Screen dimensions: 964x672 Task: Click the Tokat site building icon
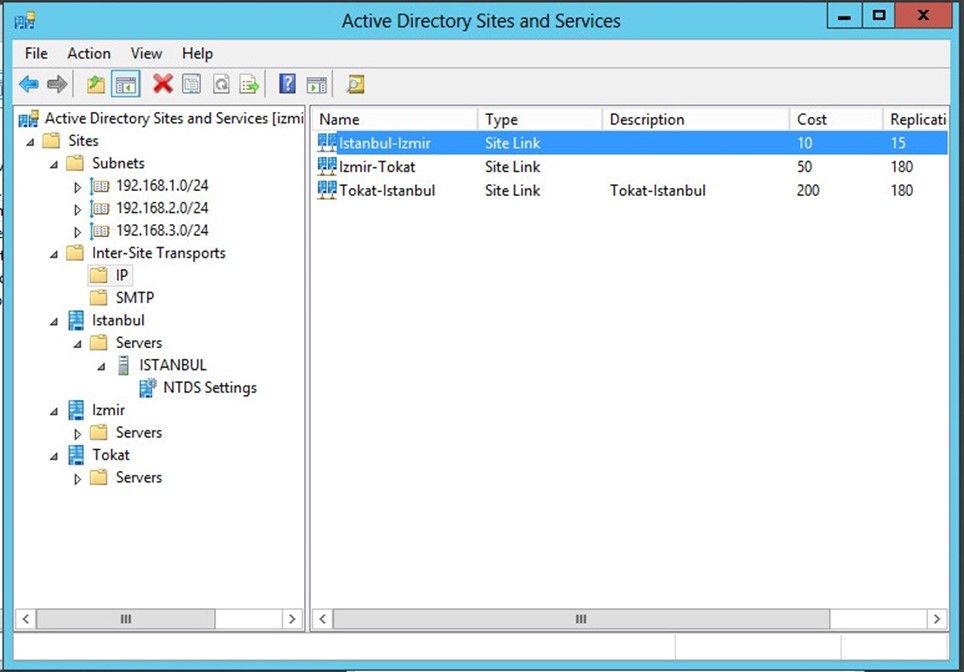click(76, 455)
